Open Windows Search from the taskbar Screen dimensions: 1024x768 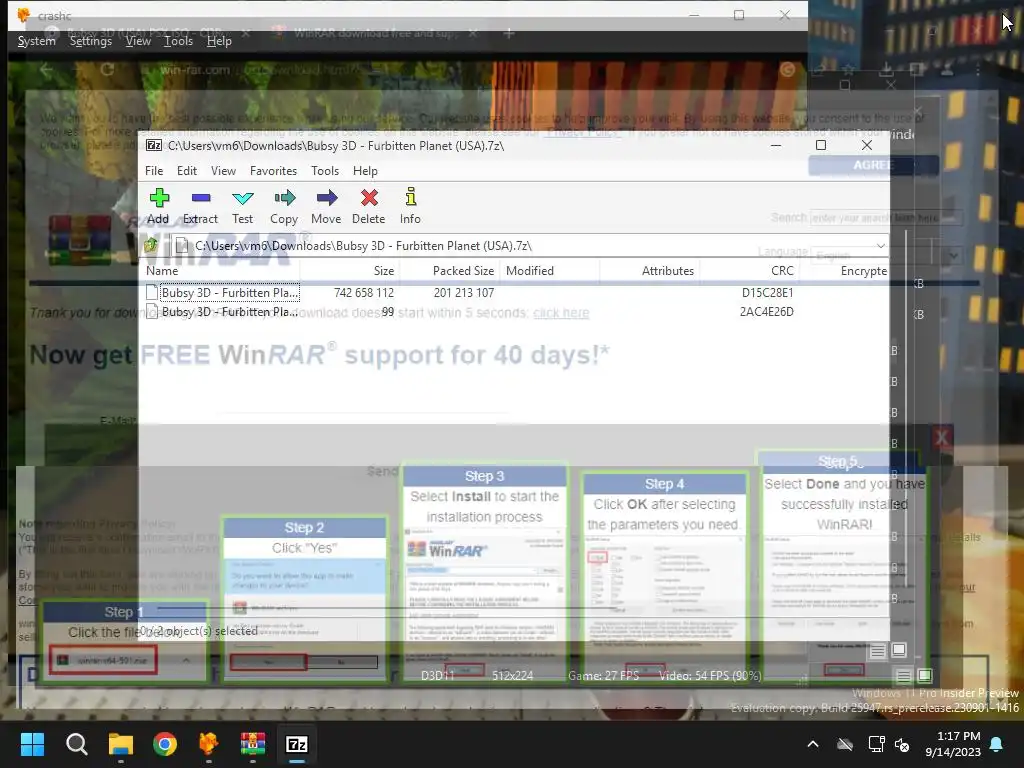pyautogui.click(x=76, y=744)
